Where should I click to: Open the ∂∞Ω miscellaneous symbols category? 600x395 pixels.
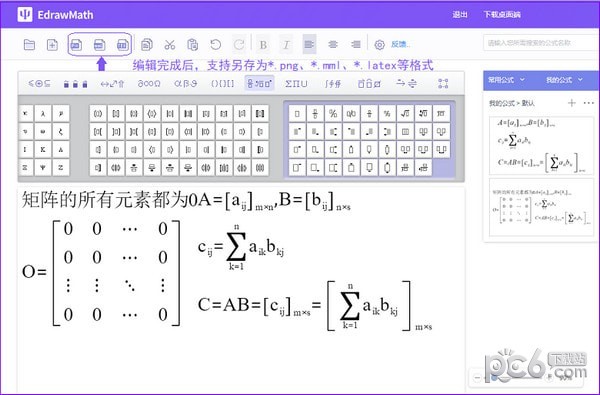tap(149, 83)
